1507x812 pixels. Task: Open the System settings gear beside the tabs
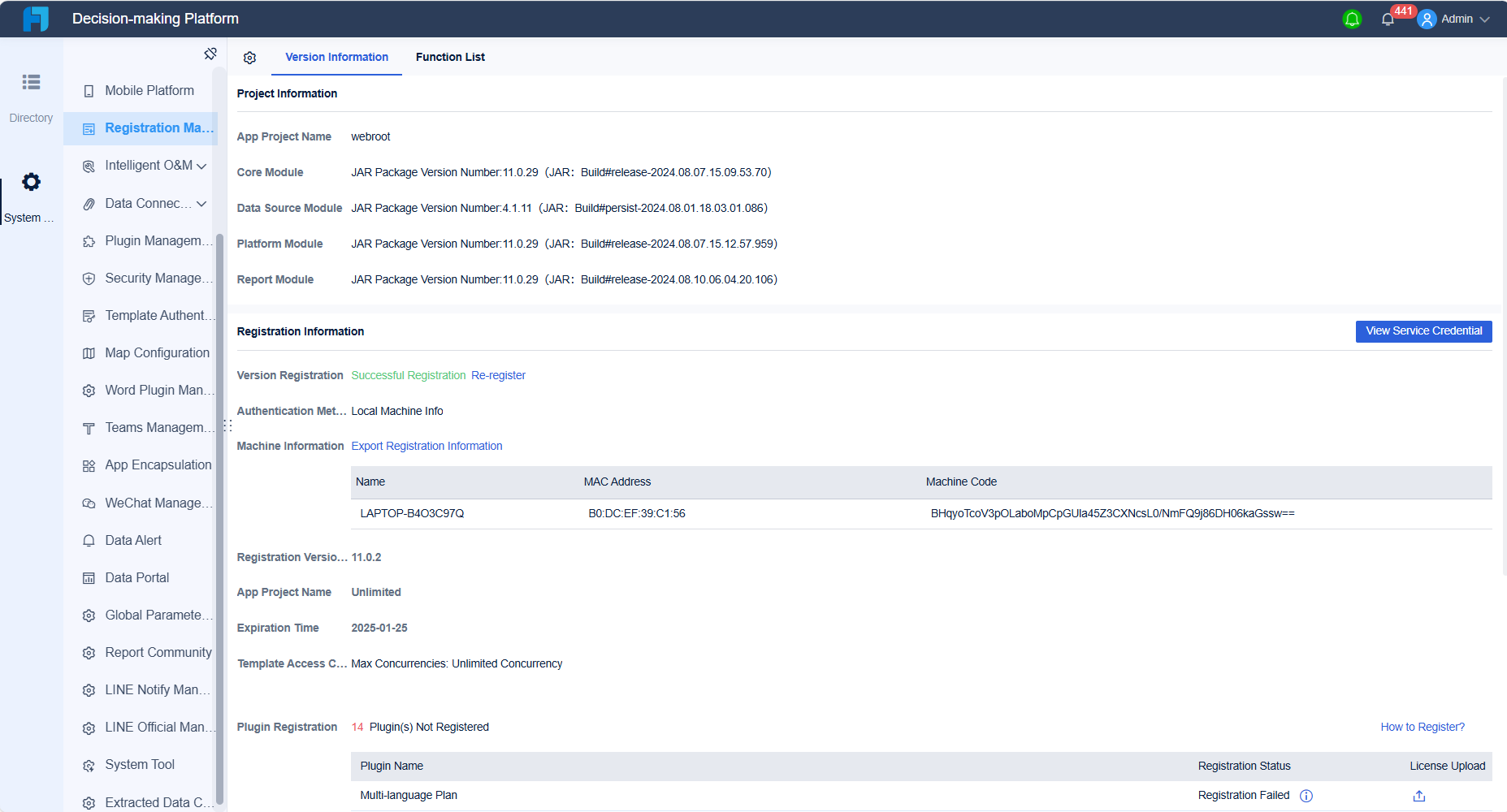click(x=249, y=57)
